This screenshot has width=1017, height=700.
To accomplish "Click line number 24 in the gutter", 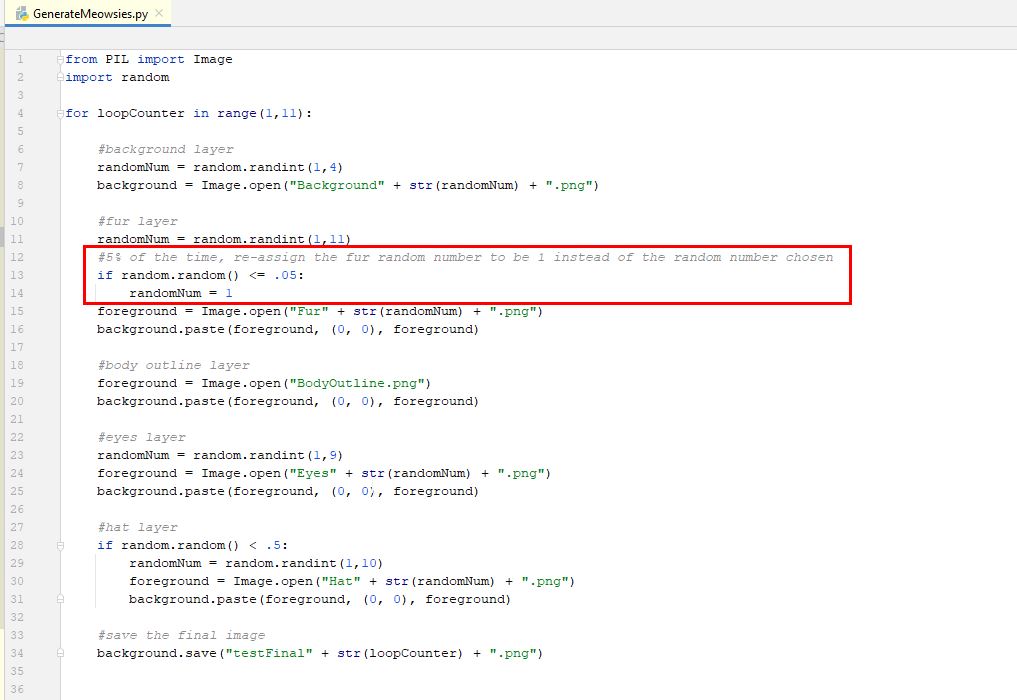I will pos(17,473).
